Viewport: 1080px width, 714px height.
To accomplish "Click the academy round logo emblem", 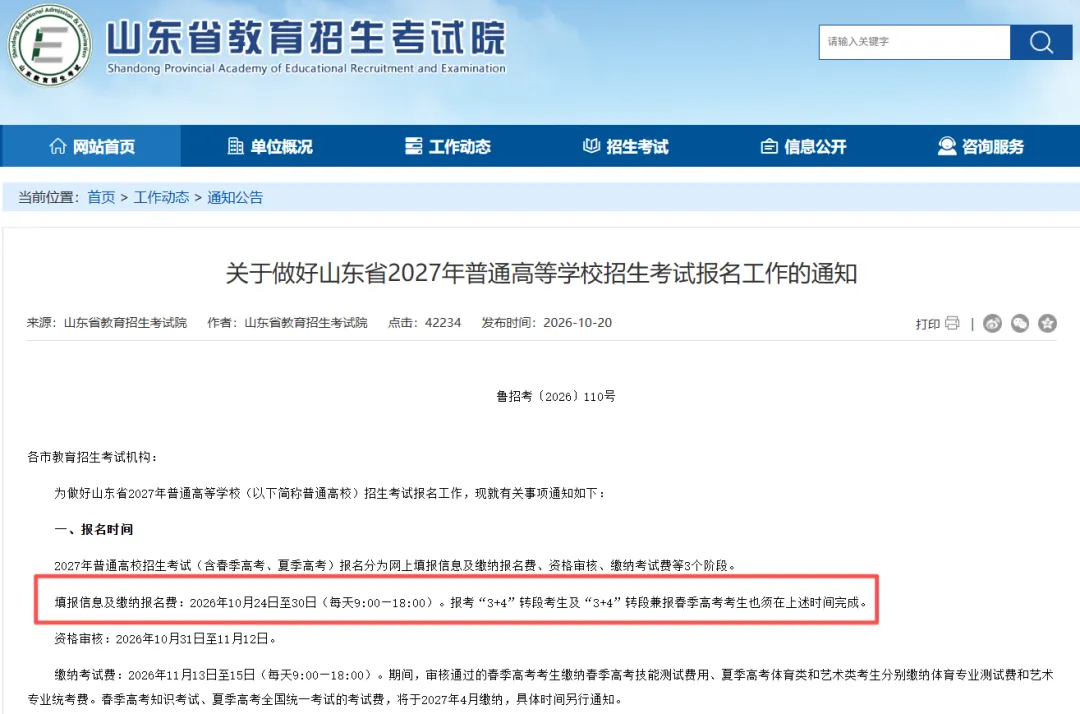I will pos(50,45).
